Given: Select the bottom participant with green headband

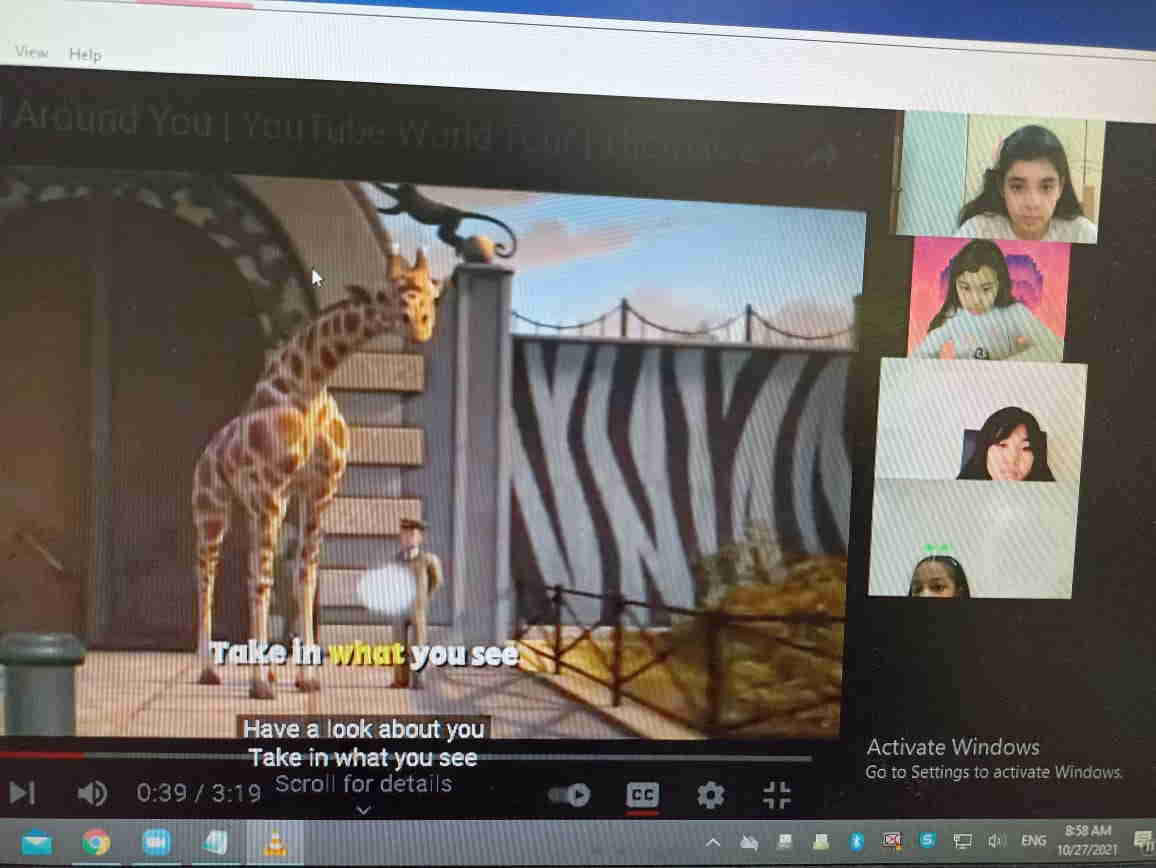Looking at the screenshot, I should [x=973, y=538].
